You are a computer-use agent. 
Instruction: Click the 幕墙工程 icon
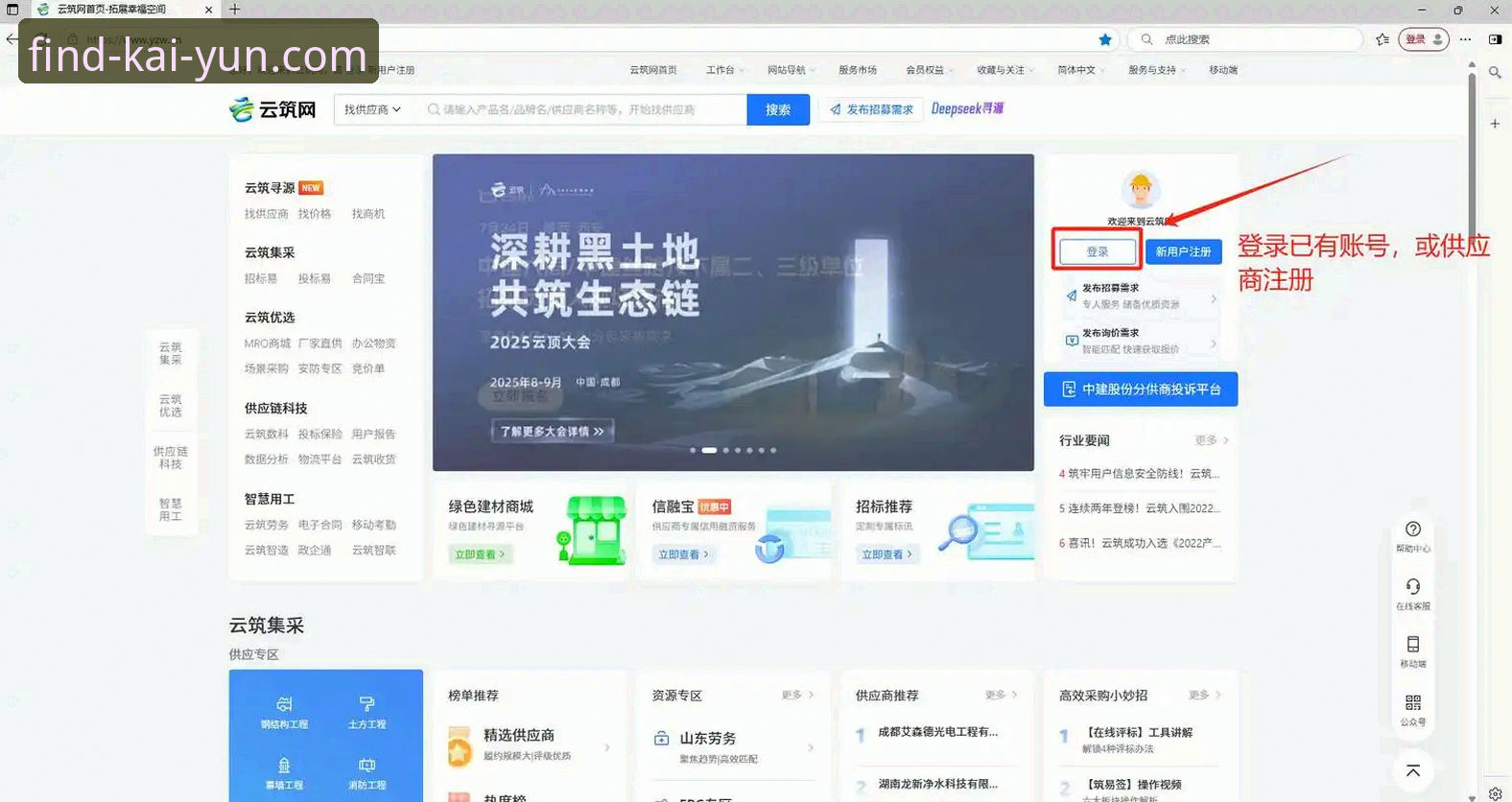click(x=284, y=766)
